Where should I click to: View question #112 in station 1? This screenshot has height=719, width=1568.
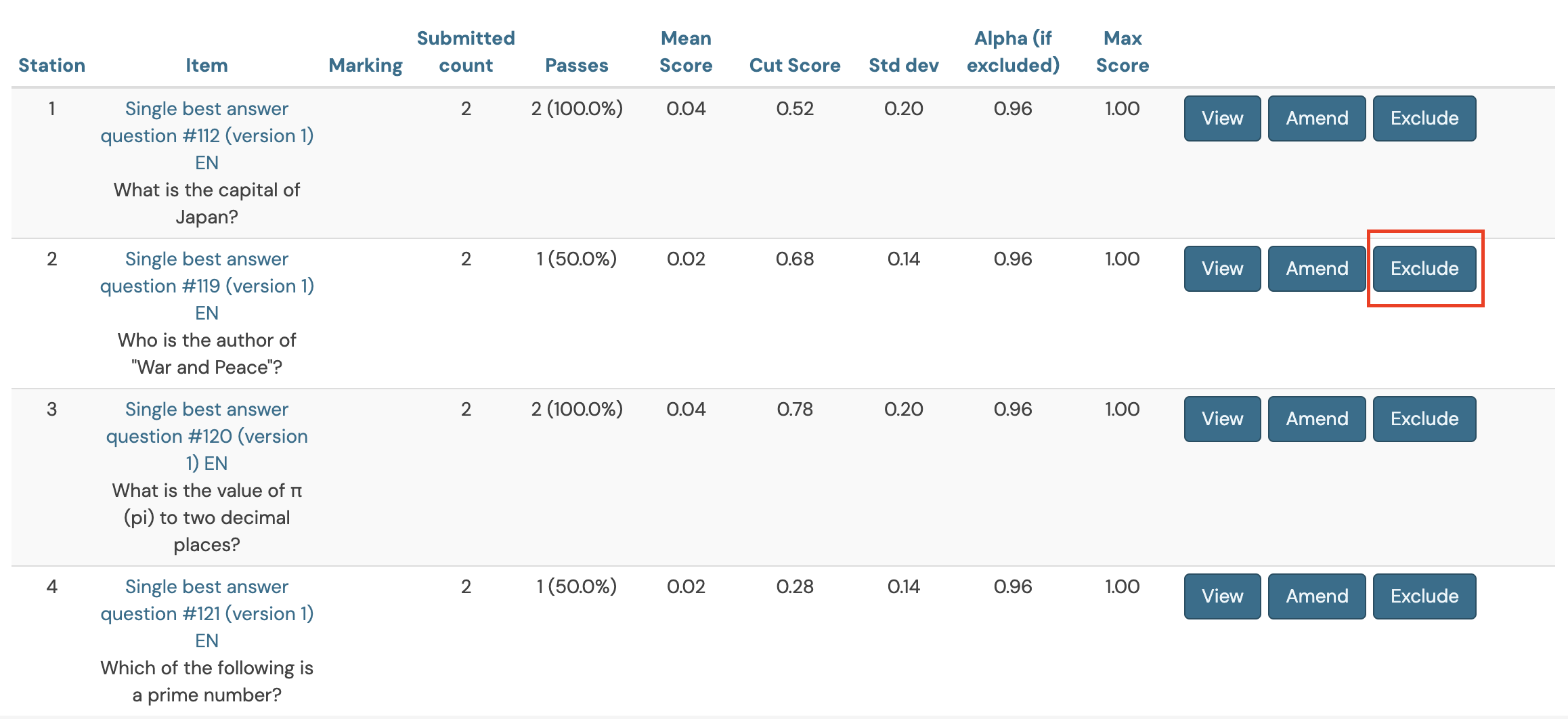pos(1222,118)
